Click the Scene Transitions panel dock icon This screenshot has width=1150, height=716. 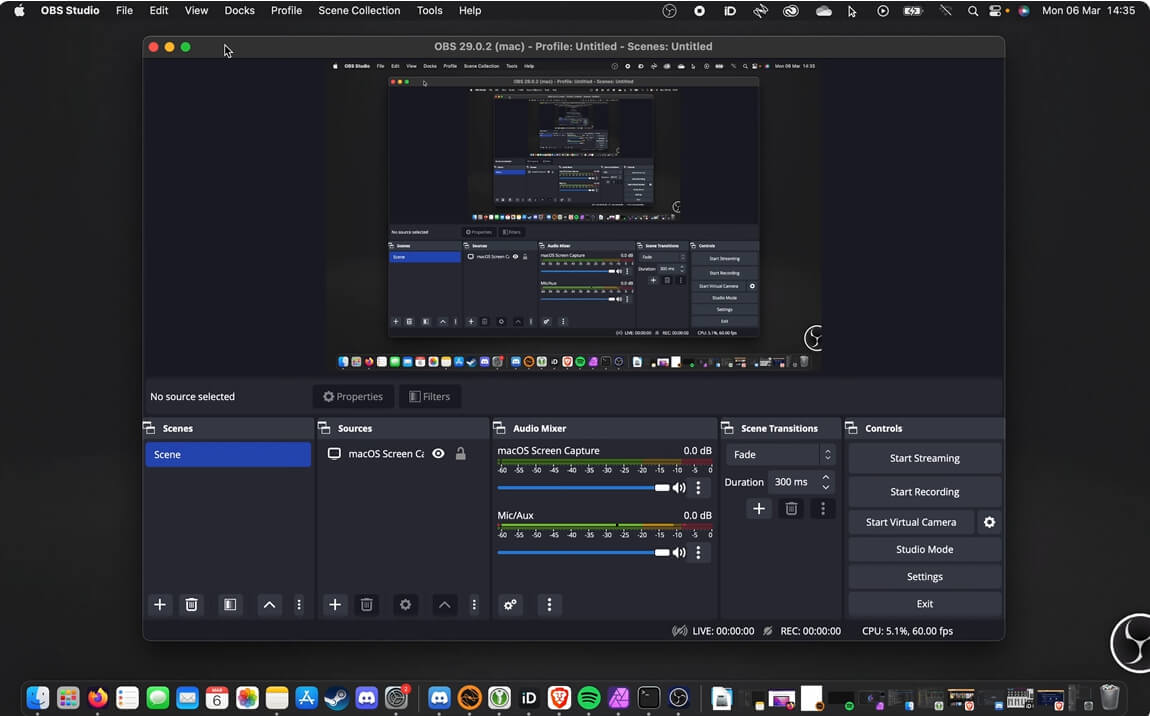point(727,428)
